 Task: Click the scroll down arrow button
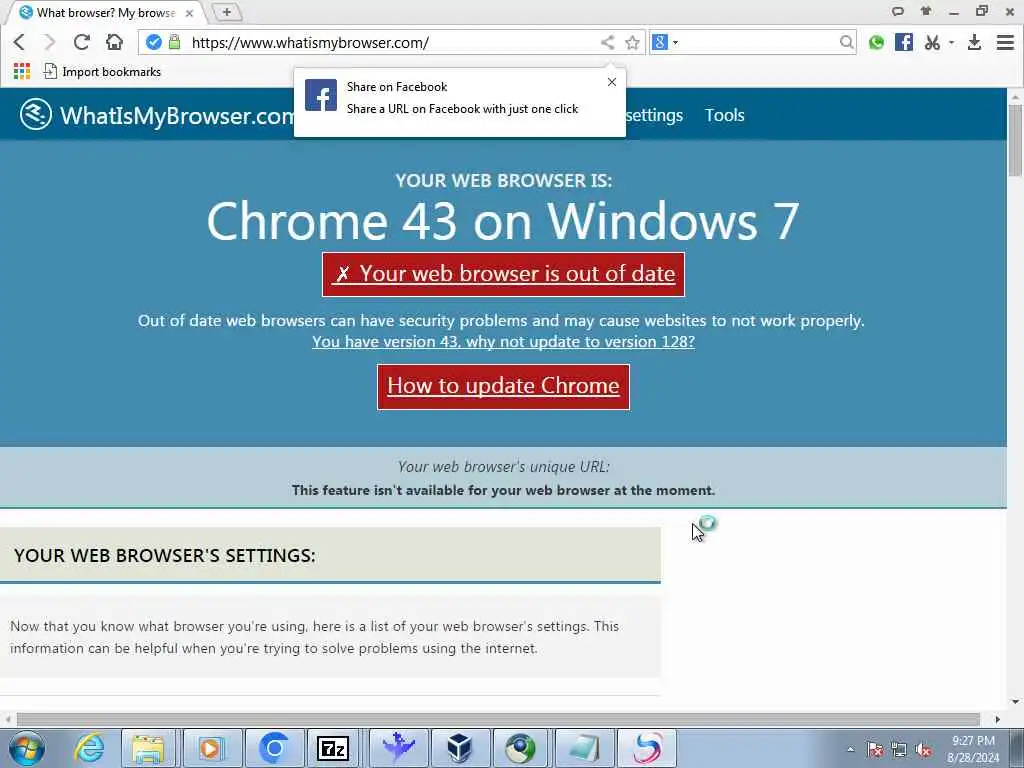pos(1015,702)
